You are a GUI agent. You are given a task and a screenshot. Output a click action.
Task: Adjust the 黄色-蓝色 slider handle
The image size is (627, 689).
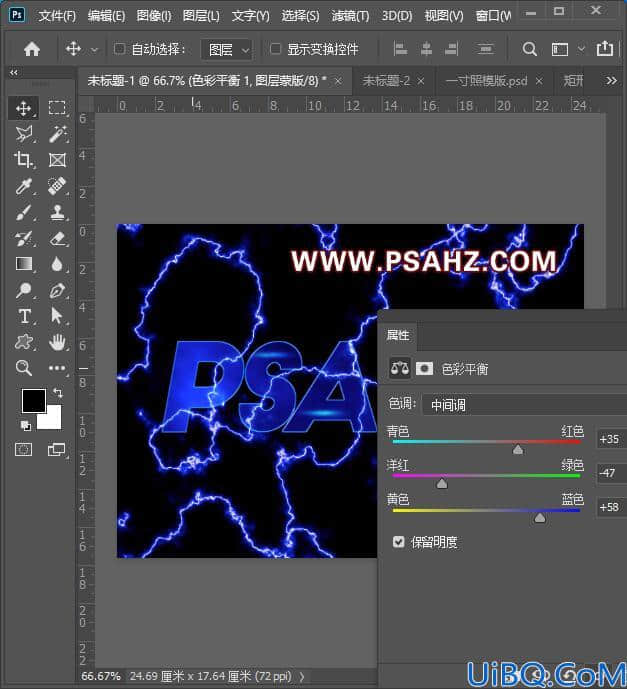point(540,518)
